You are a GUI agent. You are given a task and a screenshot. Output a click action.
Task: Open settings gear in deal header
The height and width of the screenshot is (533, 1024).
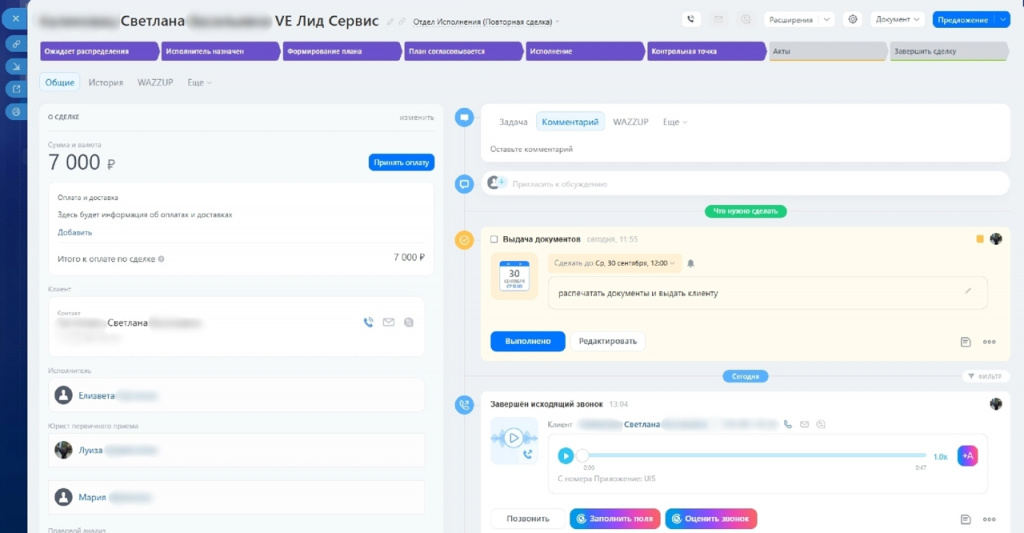point(852,20)
